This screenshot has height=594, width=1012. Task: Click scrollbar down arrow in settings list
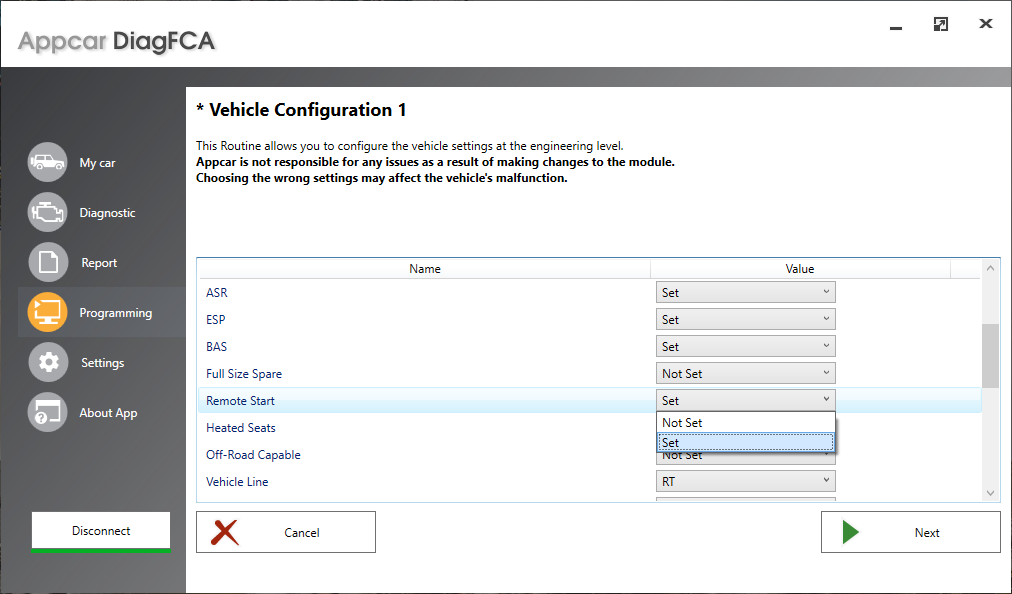[x=990, y=493]
